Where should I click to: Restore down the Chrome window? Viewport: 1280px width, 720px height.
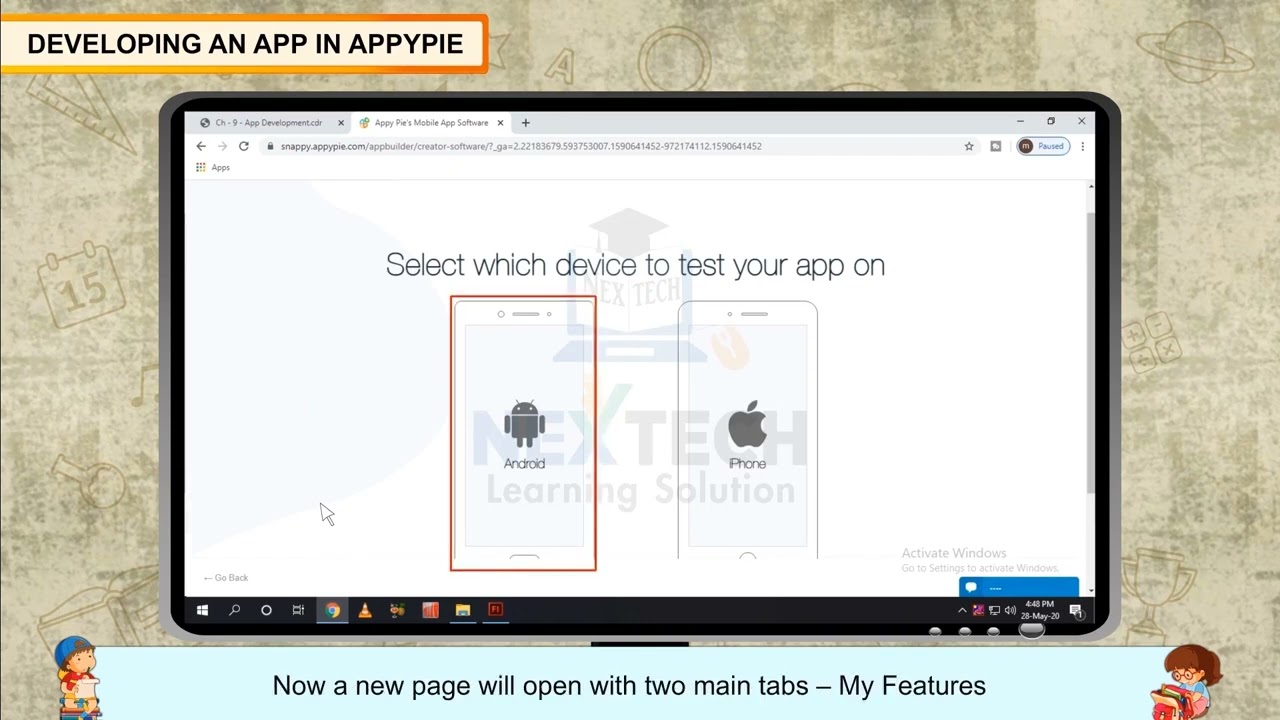tap(1051, 122)
